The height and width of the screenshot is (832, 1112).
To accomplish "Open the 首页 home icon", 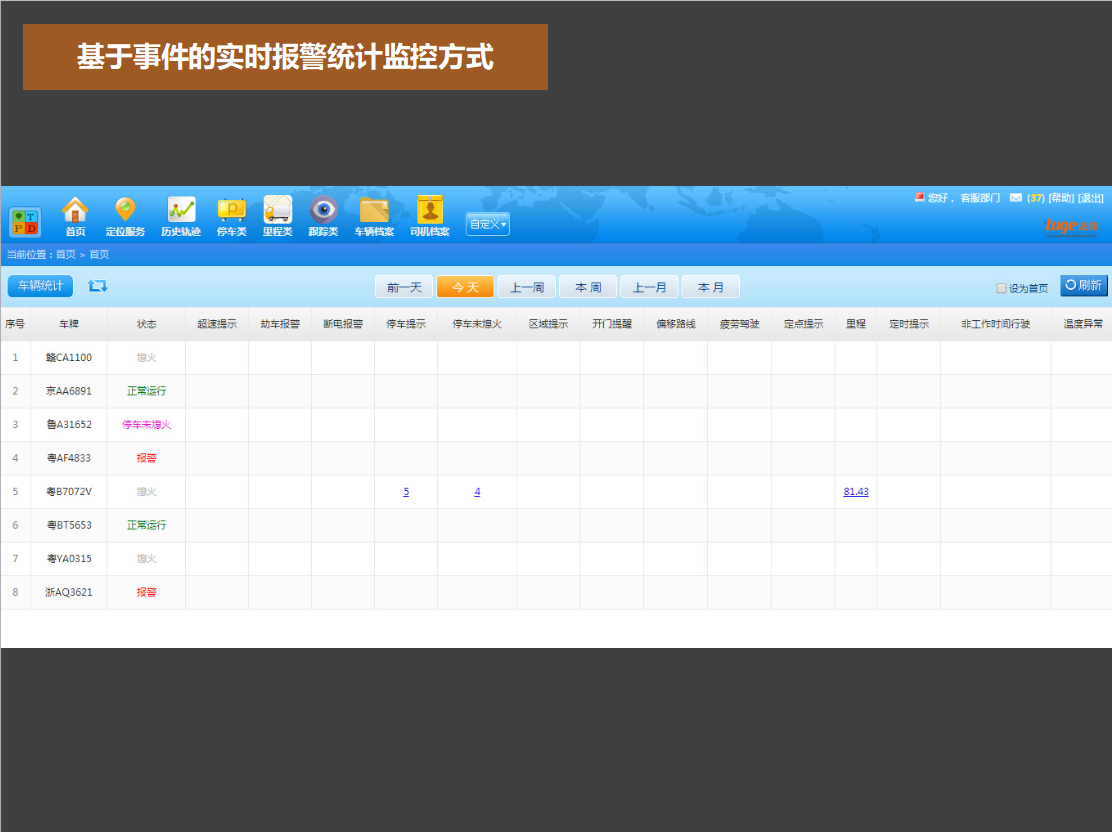I will (75, 211).
